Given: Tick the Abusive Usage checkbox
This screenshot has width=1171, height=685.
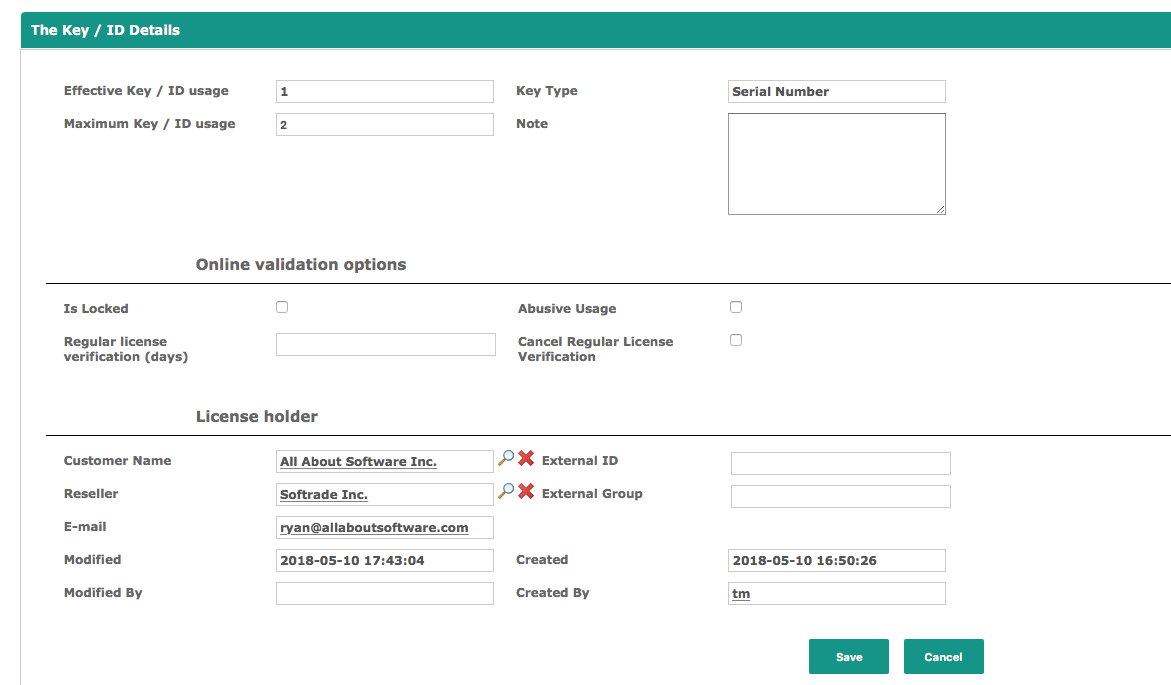Looking at the screenshot, I should click(736, 307).
